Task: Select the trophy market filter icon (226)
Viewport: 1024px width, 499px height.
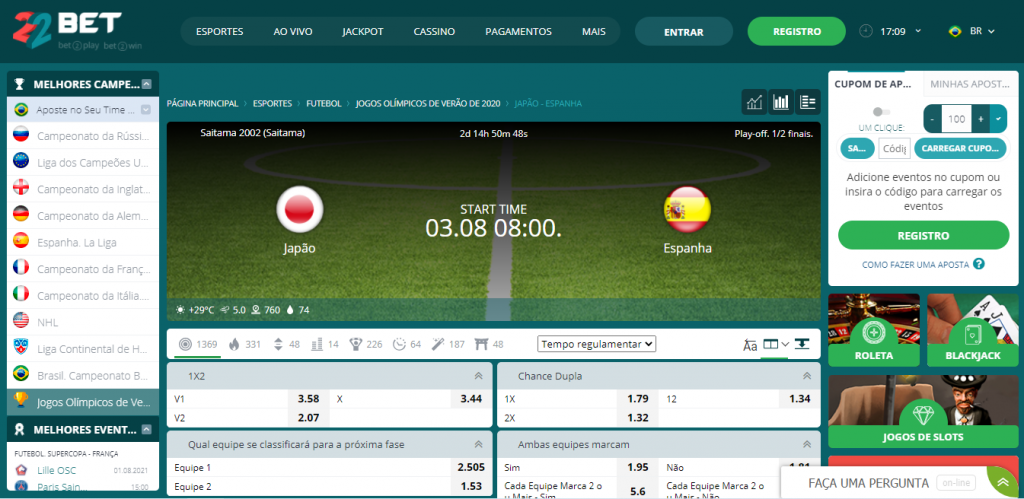Action: pyautogui.click(x=356, y=344)
